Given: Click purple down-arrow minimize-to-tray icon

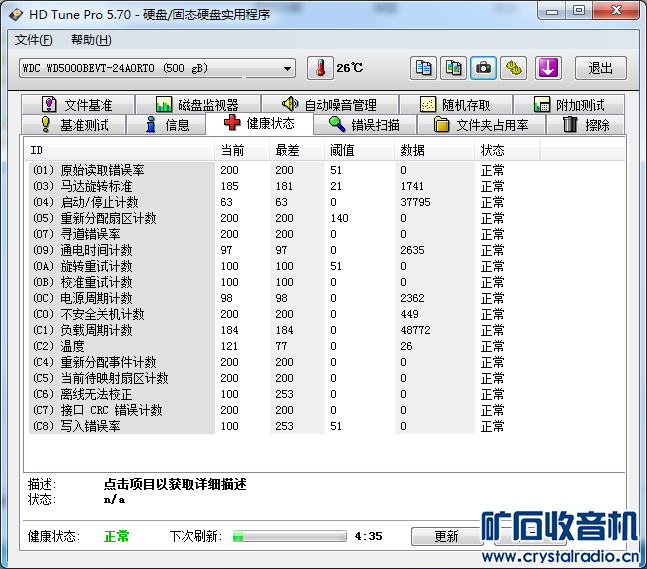Looking at the screenshot, I should pyautogui.click(x=548, y=68).
